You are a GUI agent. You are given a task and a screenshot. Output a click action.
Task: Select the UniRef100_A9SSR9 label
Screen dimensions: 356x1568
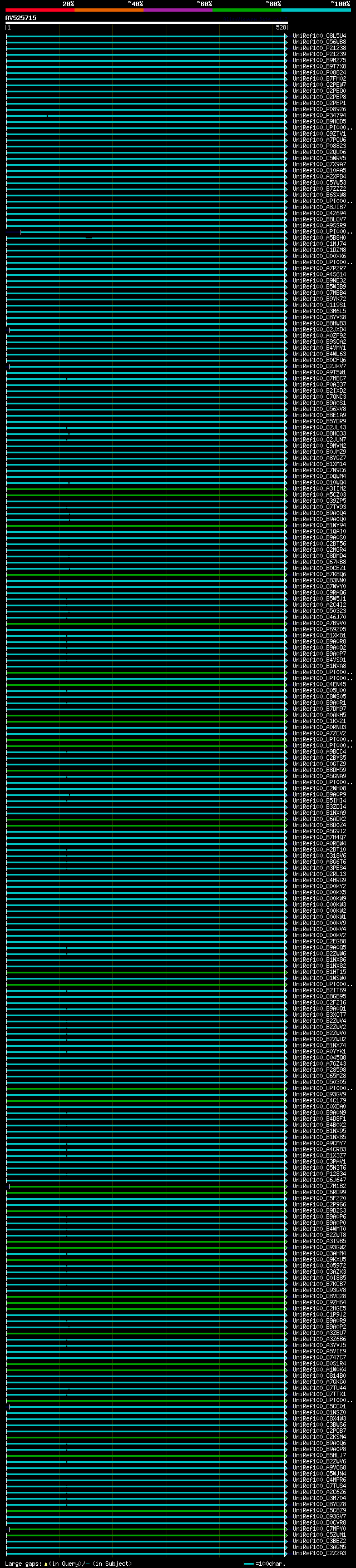click(x=319, y=226)
